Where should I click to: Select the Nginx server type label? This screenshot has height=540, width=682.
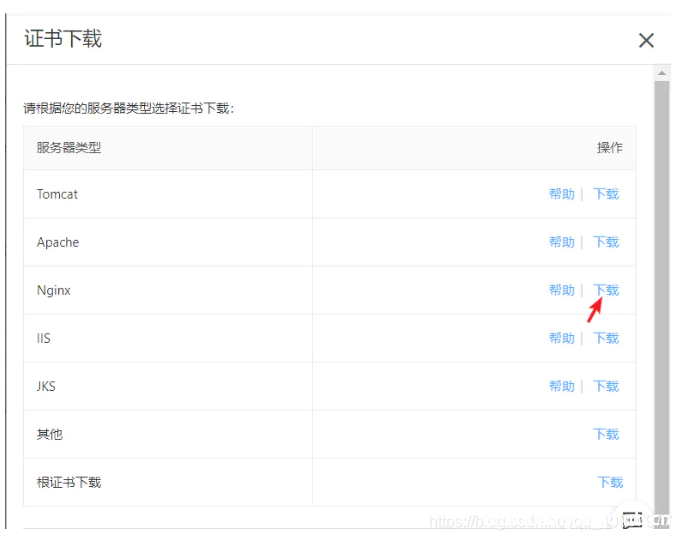(x=54, y=290)
